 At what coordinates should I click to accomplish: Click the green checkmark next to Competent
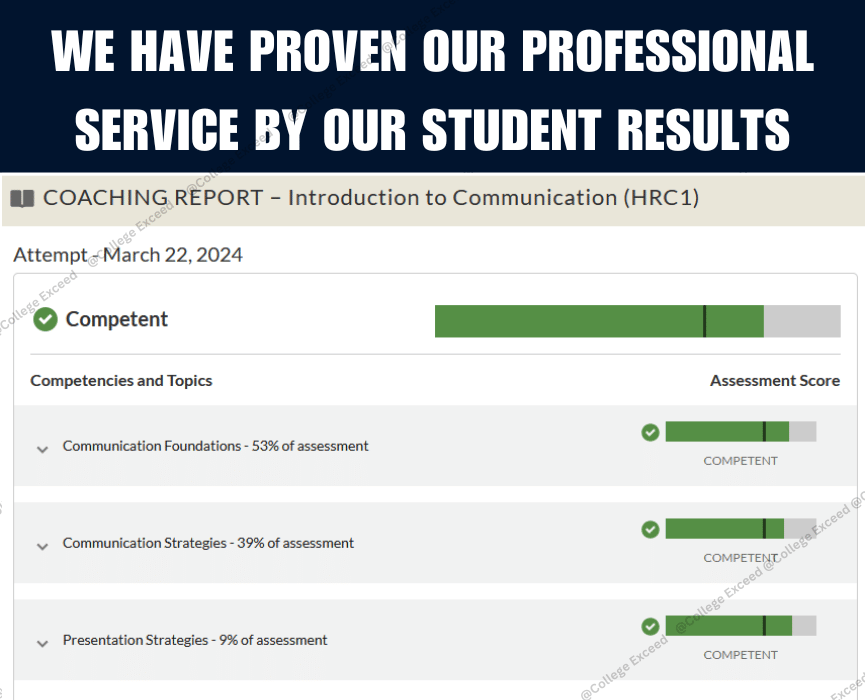[45, 319]
